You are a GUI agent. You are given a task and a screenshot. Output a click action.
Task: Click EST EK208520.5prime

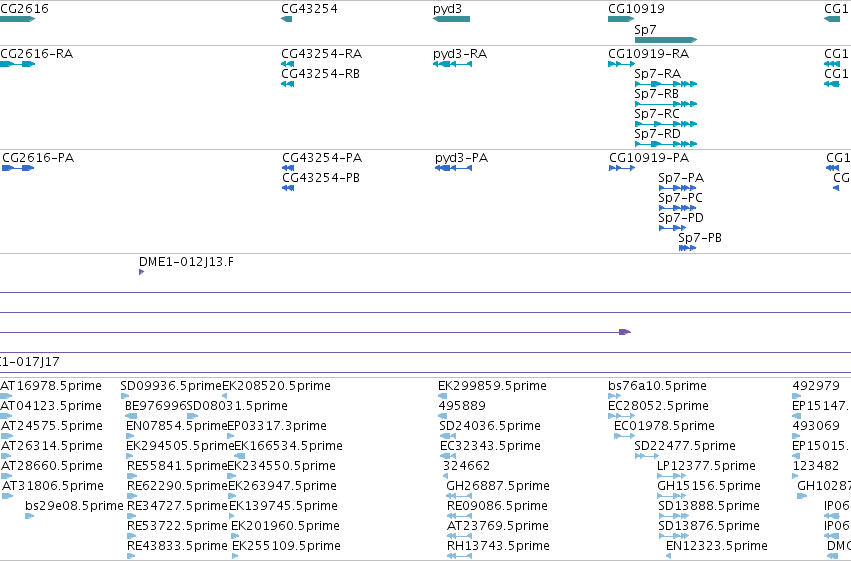tap(276, 386)
